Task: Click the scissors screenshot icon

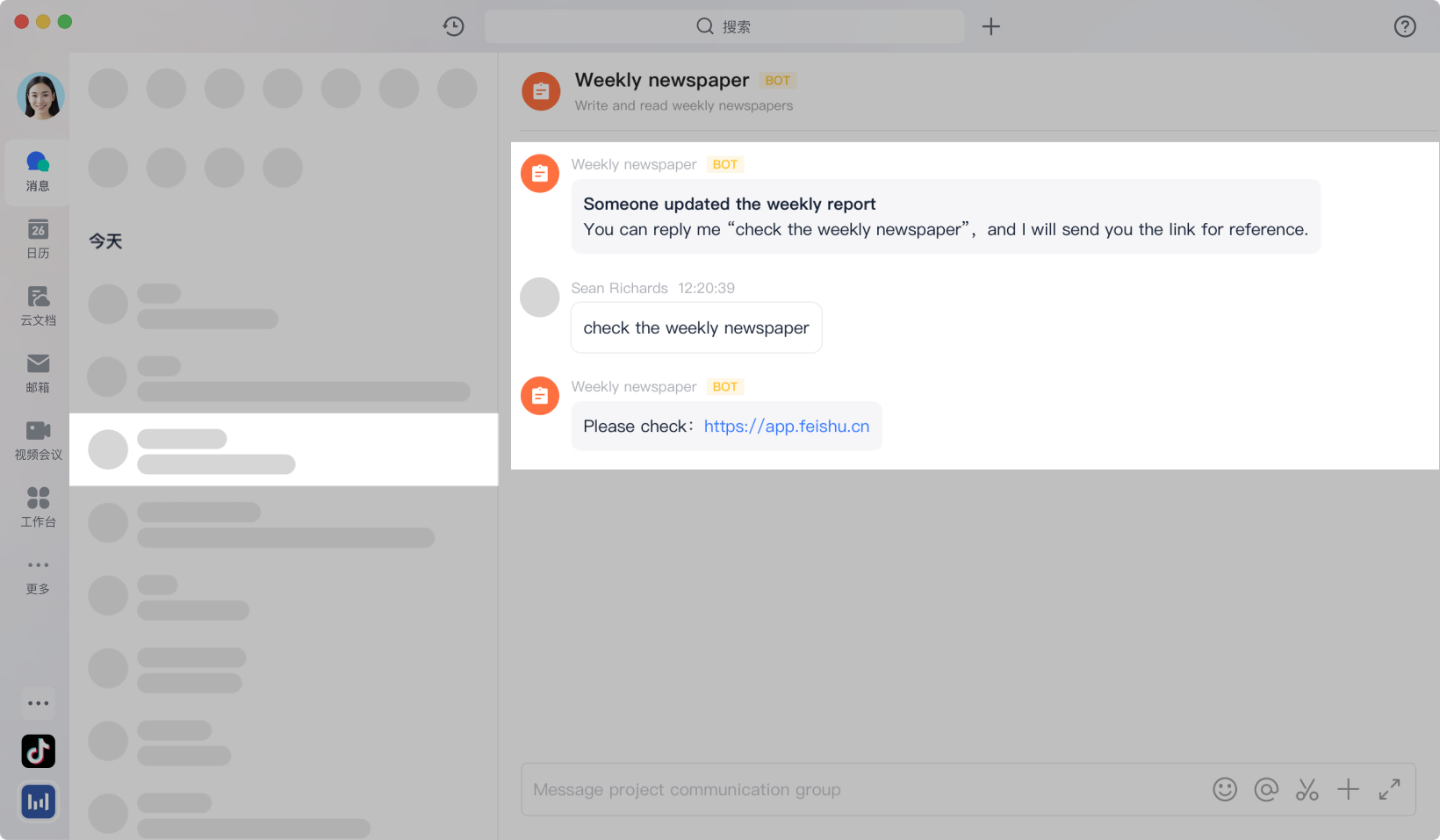Action: [1307, 789]
